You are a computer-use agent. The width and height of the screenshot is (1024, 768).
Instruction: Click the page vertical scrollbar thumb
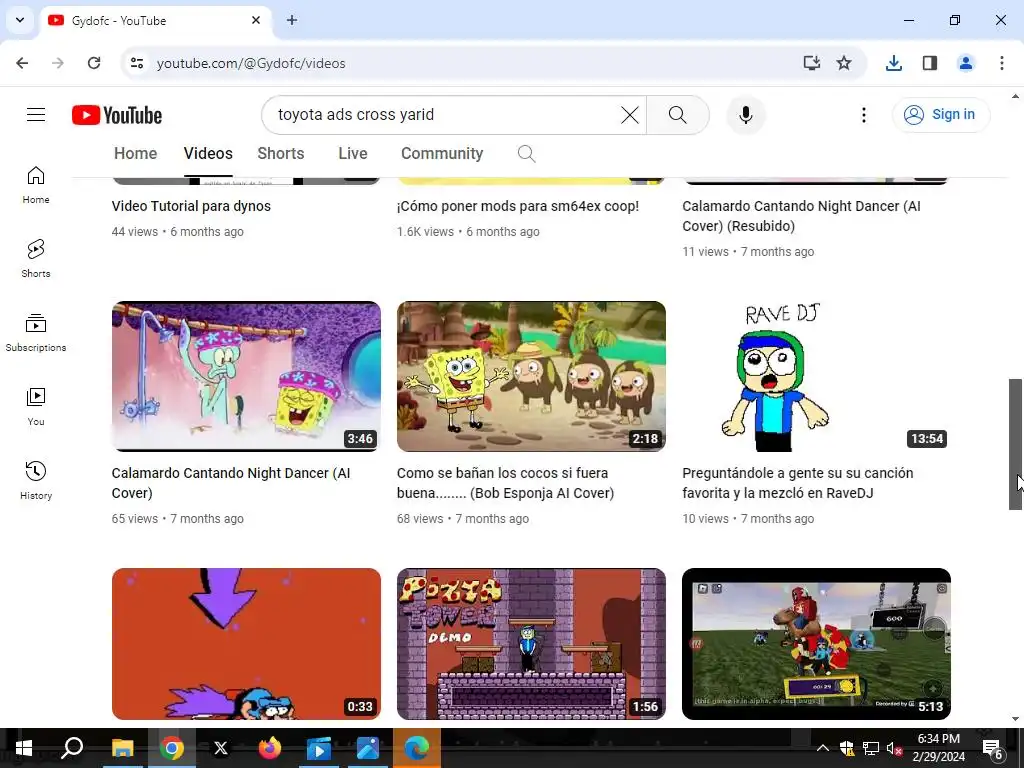coord(1015,444)
